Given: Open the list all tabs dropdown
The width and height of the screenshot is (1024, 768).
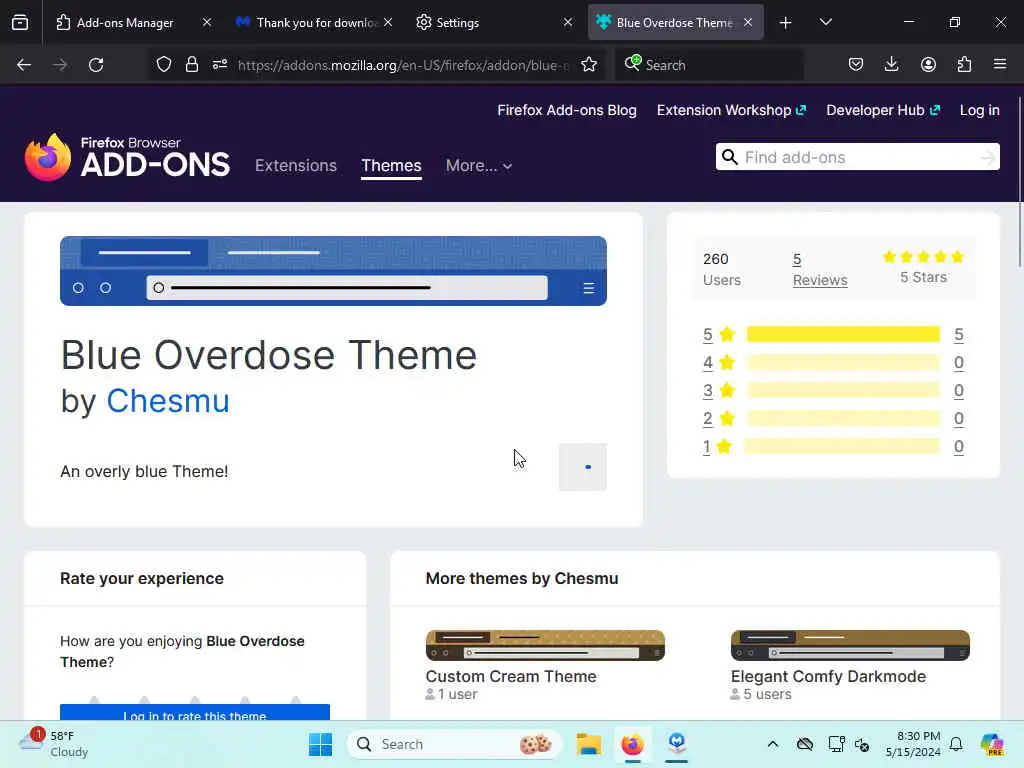Looking at the screenshot, I should (x=825, y=22).
